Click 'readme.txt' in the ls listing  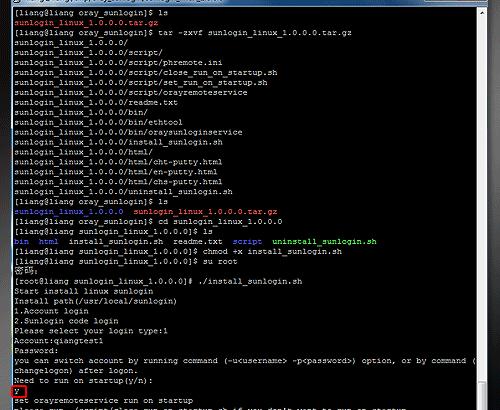(198, 242)
